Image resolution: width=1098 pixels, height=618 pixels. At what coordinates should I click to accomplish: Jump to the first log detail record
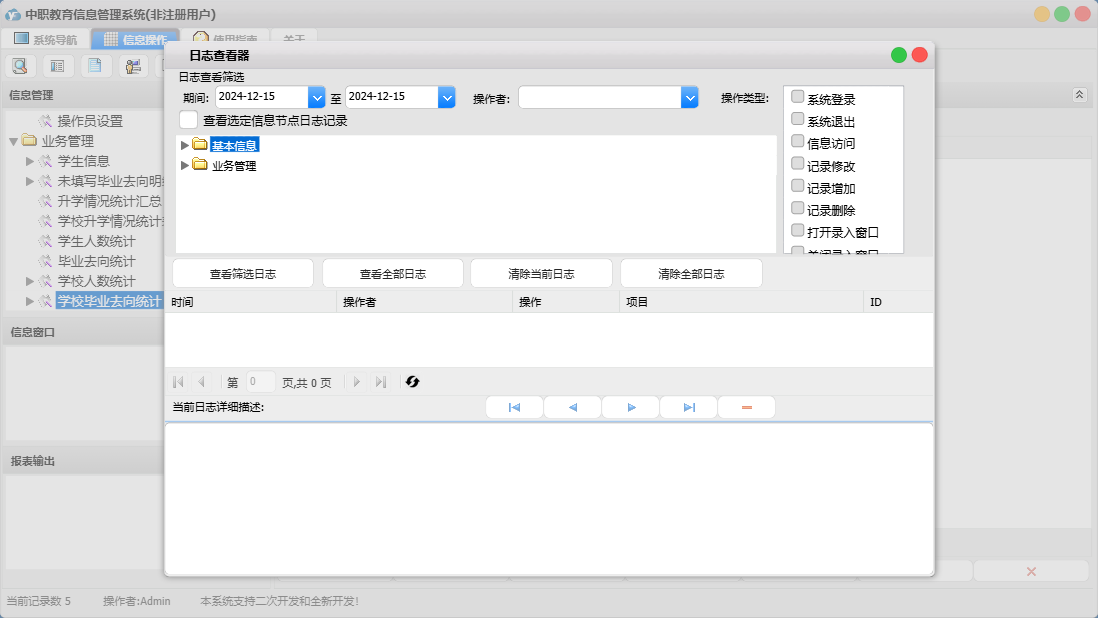click(514, 408)
